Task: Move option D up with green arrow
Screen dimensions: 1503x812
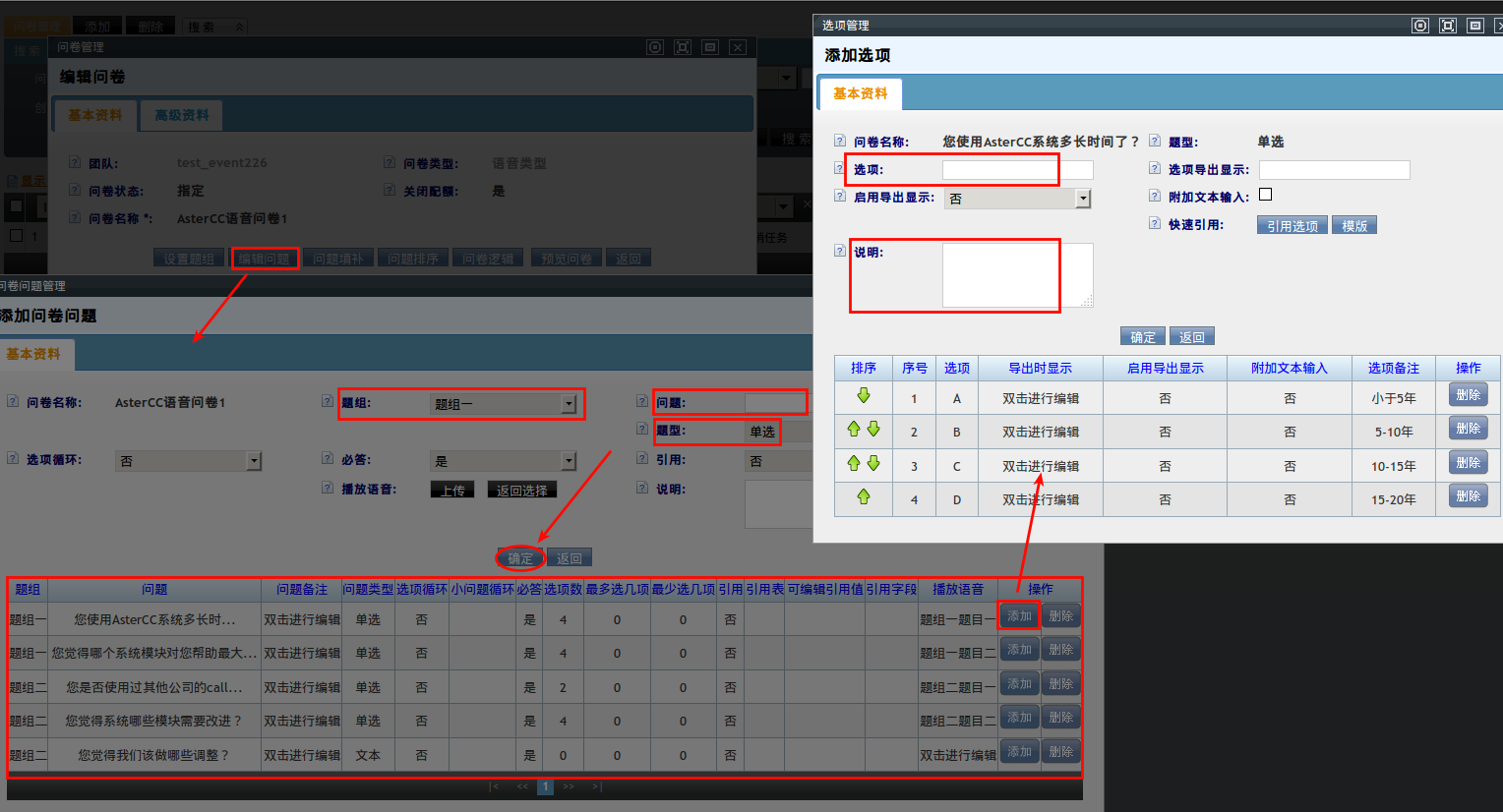Action: [x=864, y=496]
